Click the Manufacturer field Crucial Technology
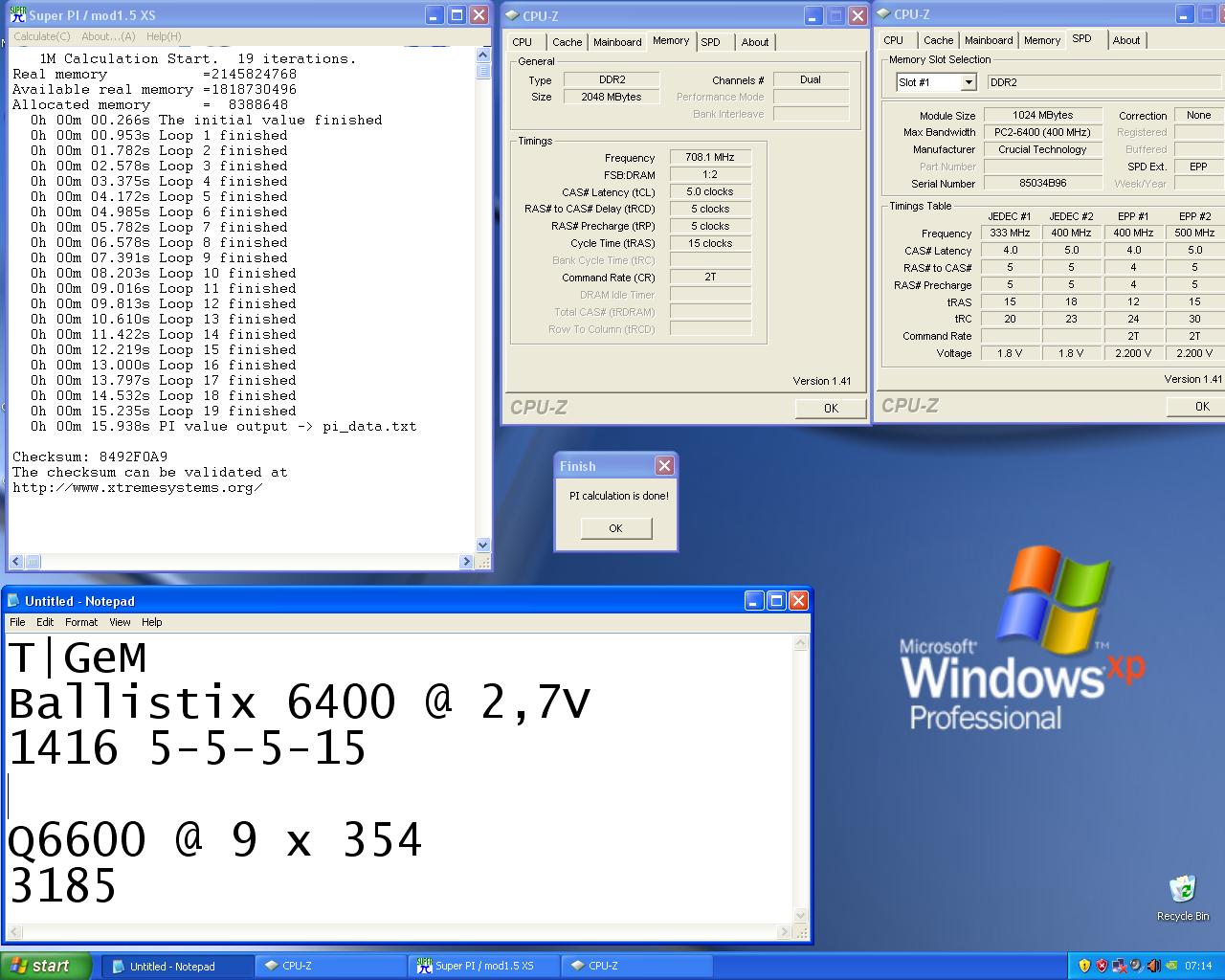1225x980 pixels. point(1043,149)
